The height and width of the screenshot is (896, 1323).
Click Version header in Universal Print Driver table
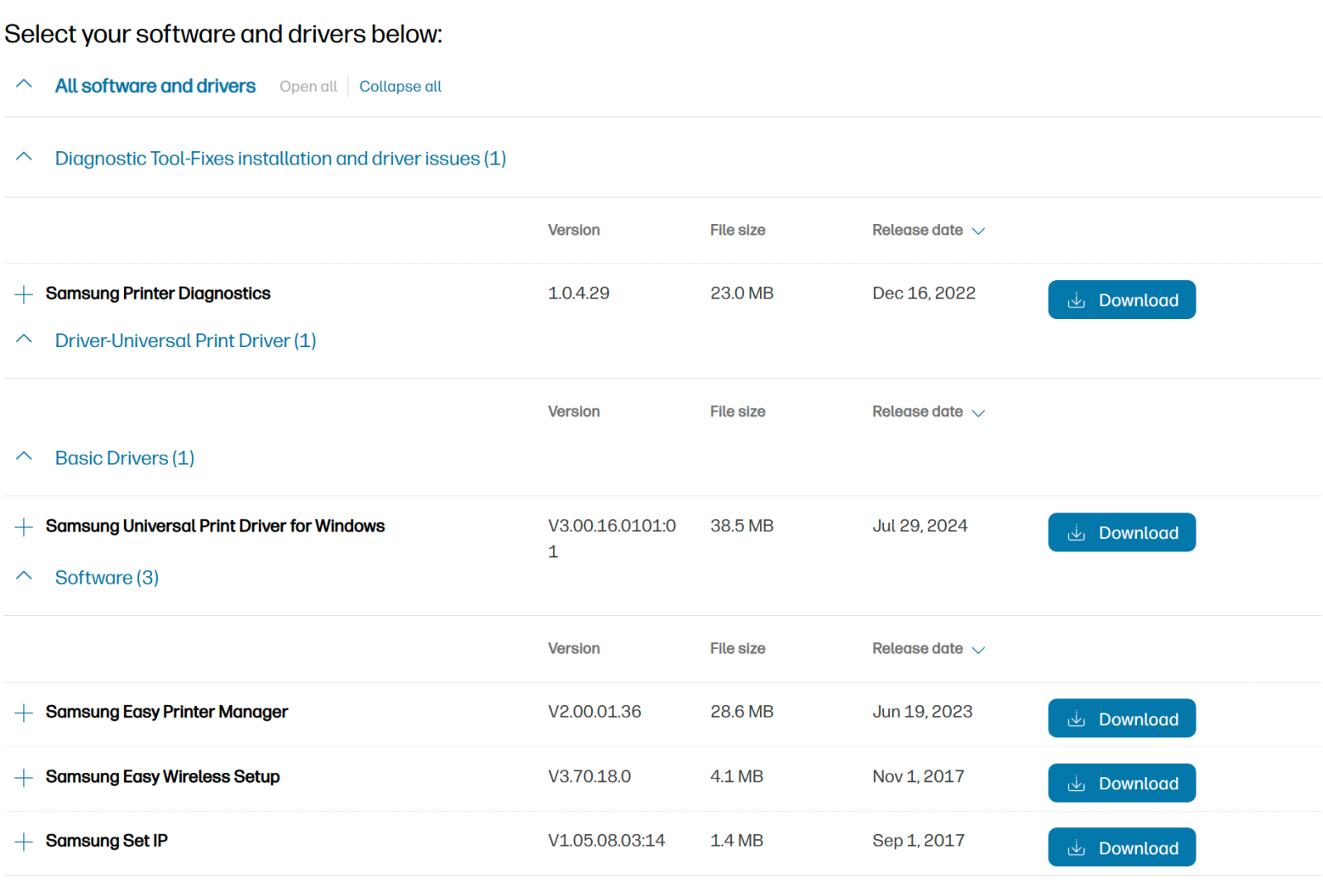pyautogui.click(x=574, y=412)
